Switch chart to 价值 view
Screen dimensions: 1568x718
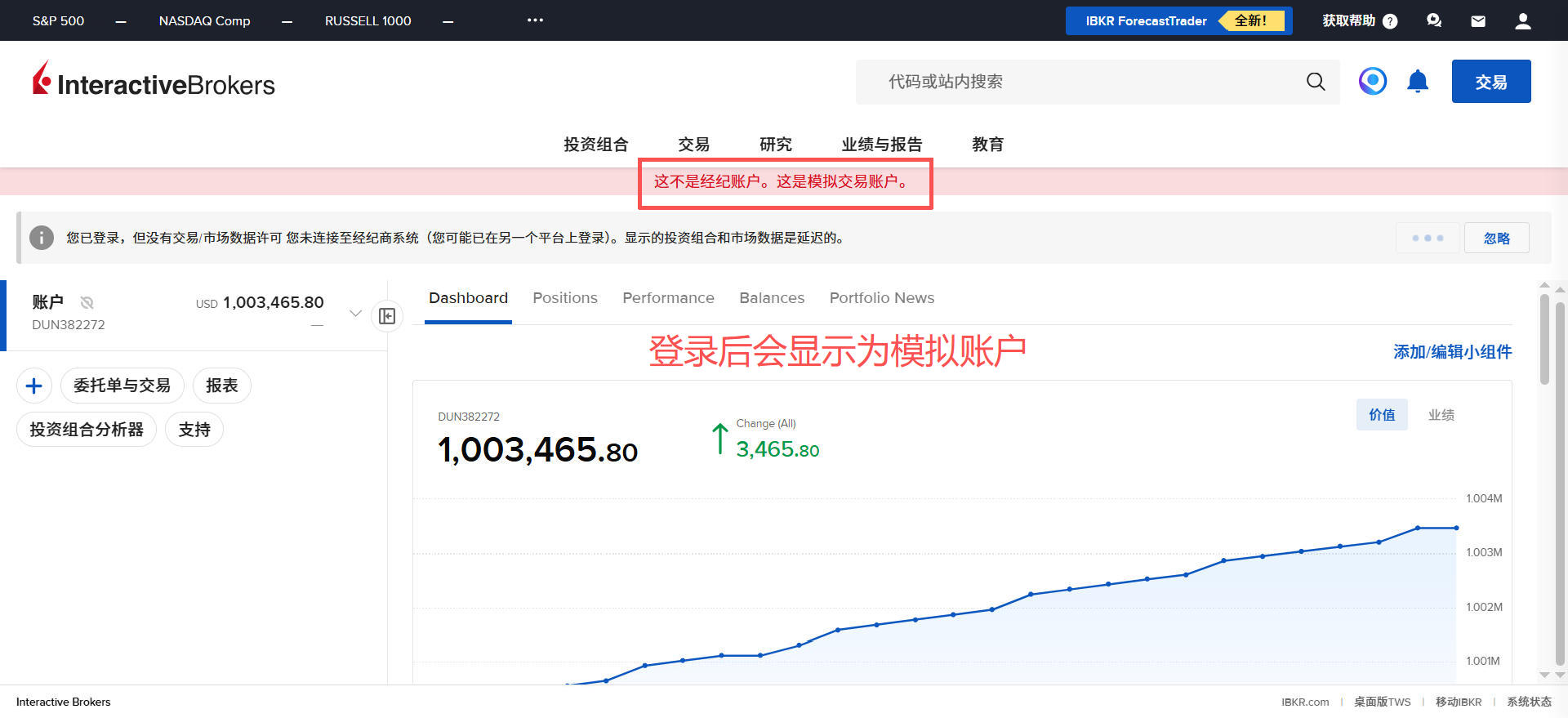1382,415
